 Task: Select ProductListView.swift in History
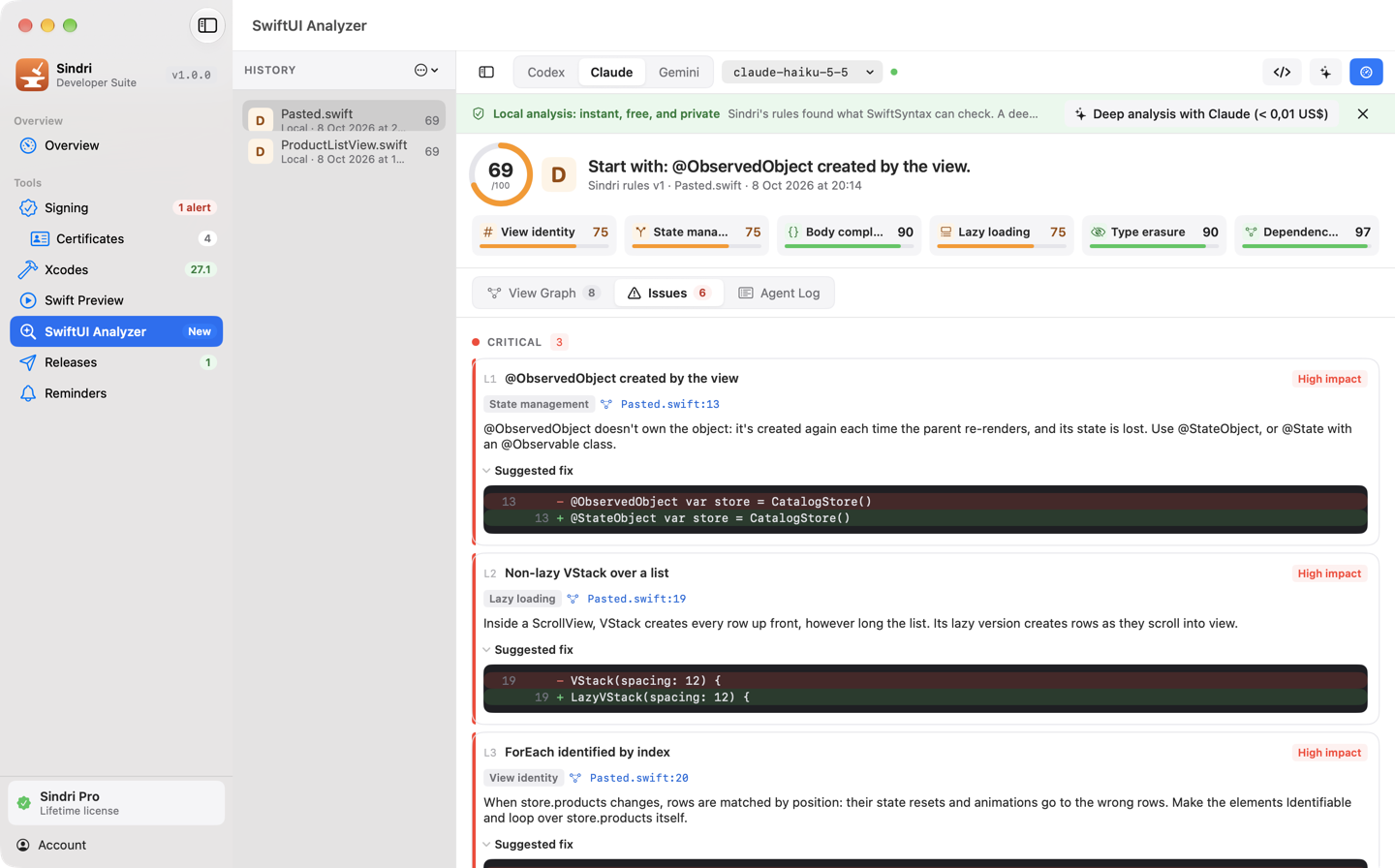coord(344,151)
